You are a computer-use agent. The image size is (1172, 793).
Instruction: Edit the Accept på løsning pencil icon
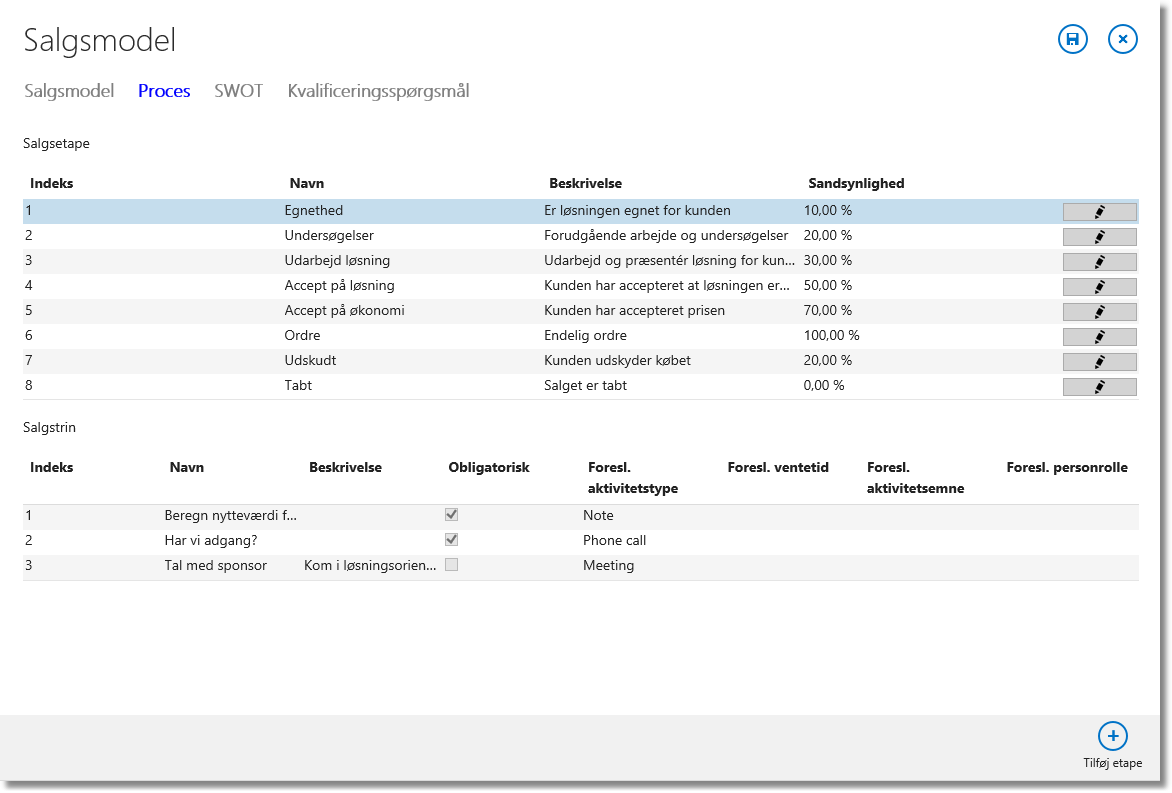pos(1099,287)
